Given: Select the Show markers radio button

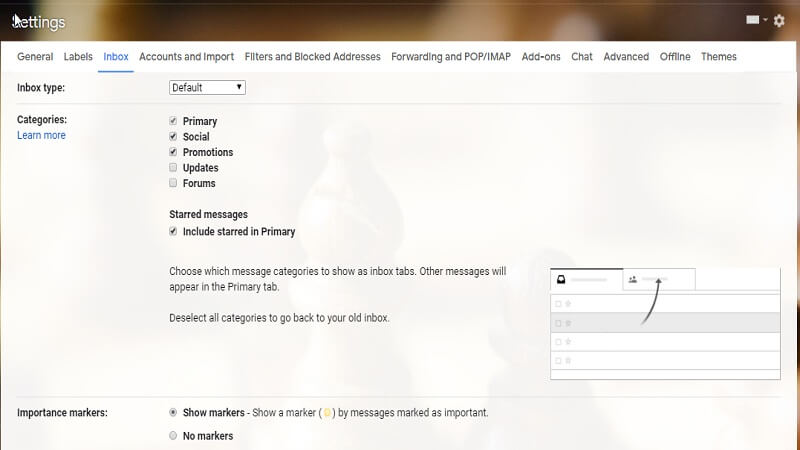Looking at the screenshot, I should (x=173, y=412).
